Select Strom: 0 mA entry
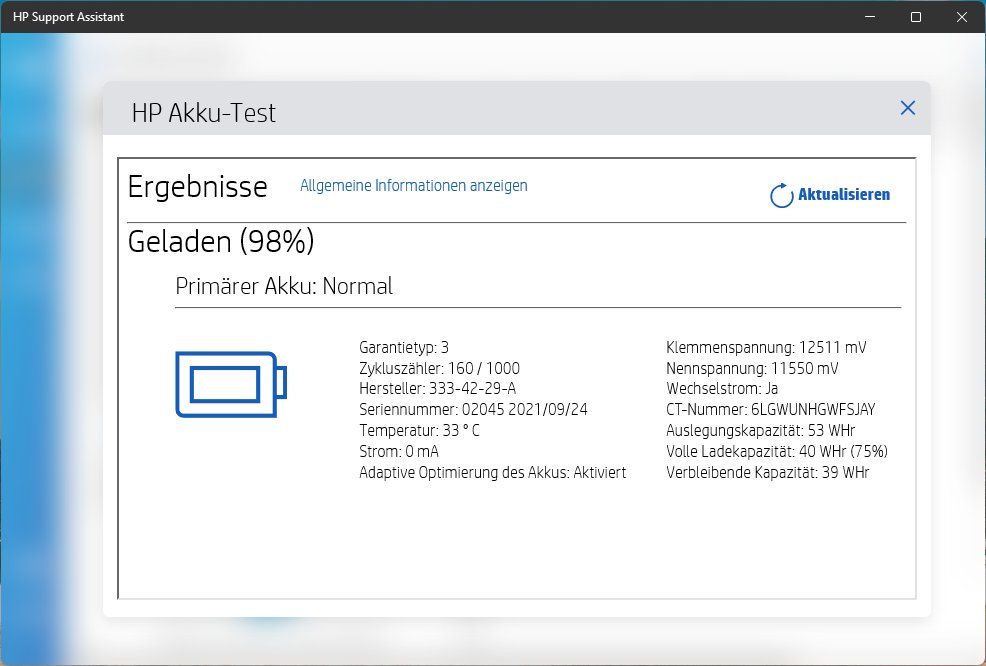 [x=399, y=452]
